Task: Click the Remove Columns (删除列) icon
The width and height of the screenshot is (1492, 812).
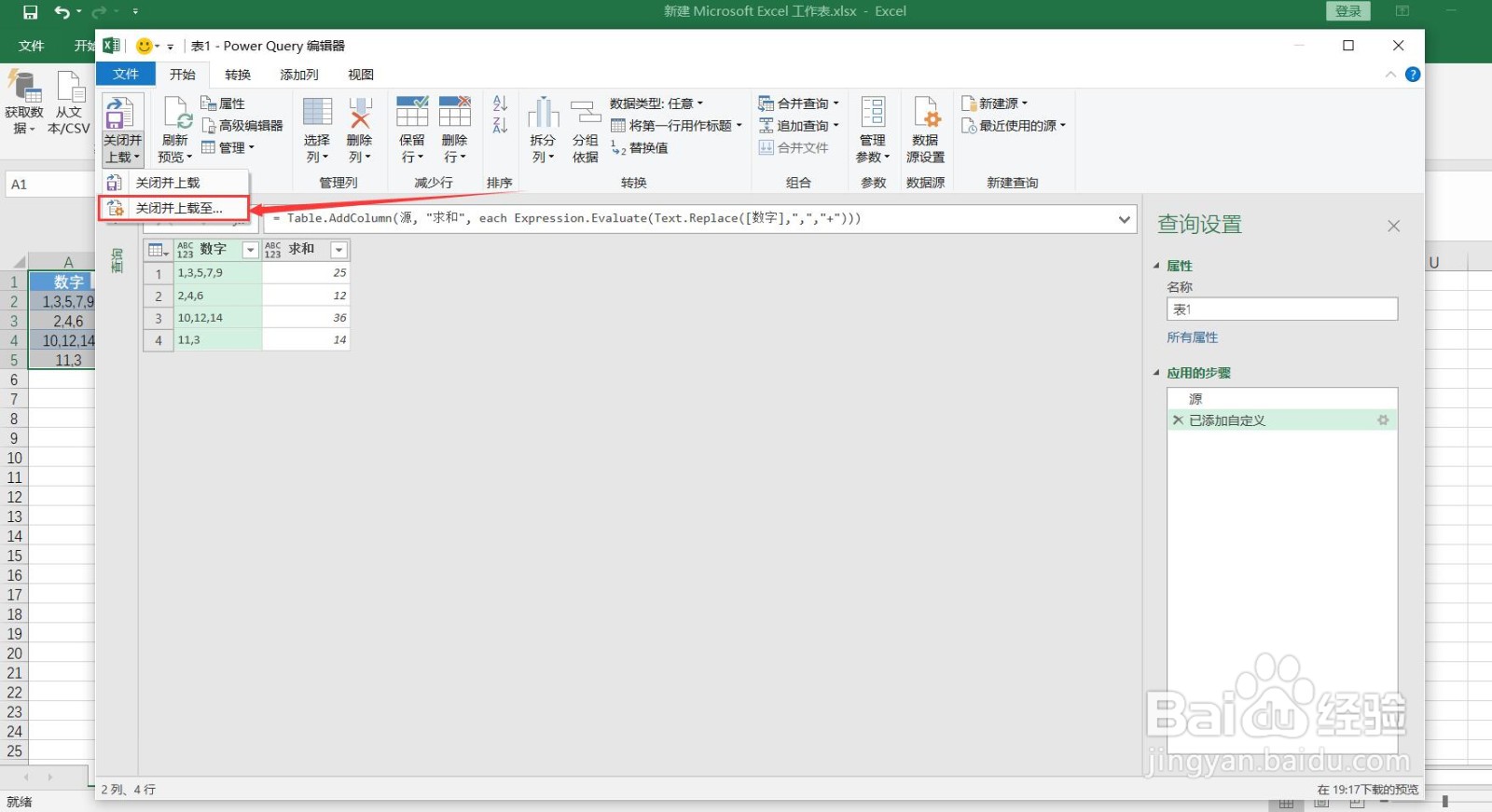Action: (360, 113)
